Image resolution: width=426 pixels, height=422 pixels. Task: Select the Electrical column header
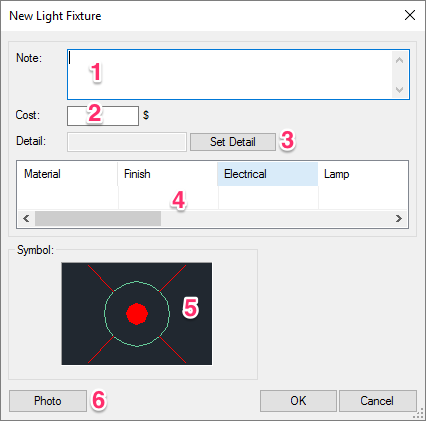pyautogui.click(x=268, y=174)
